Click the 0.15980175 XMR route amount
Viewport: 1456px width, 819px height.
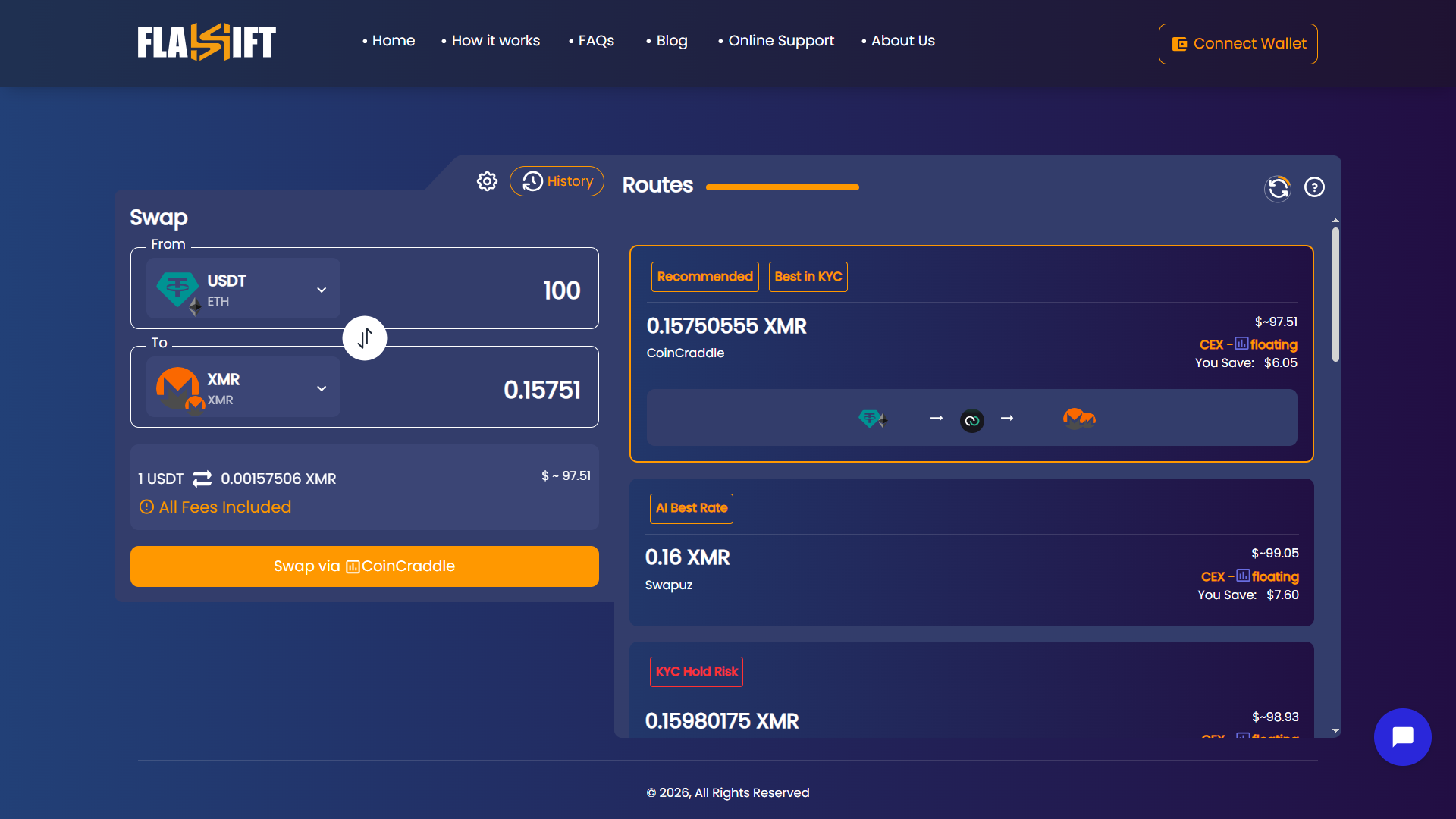pyautogui.click(x=721, y=721)
